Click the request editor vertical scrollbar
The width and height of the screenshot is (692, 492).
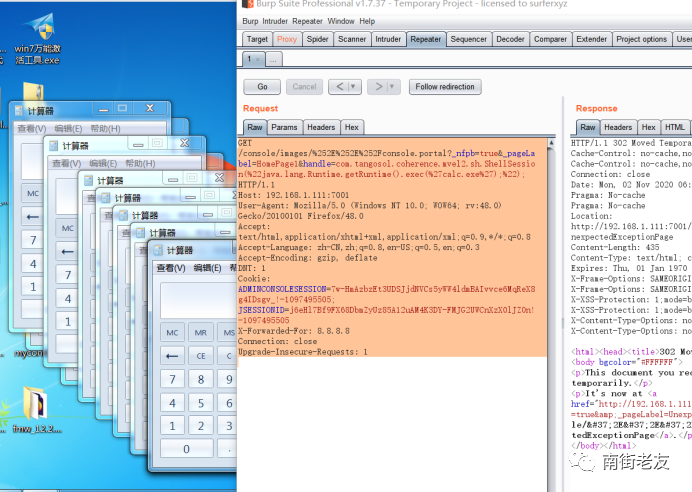551,314
